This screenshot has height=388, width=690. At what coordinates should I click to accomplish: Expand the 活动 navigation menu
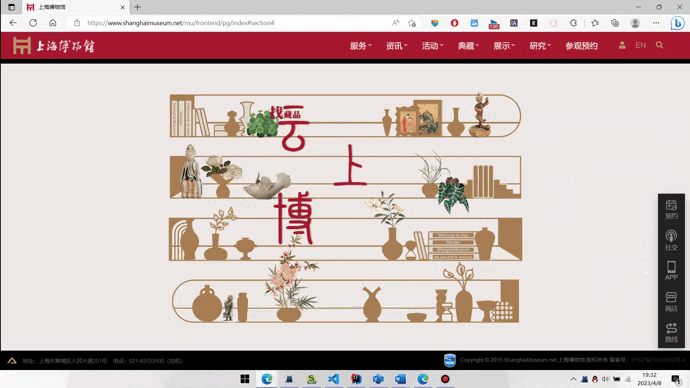coord(433,46)
